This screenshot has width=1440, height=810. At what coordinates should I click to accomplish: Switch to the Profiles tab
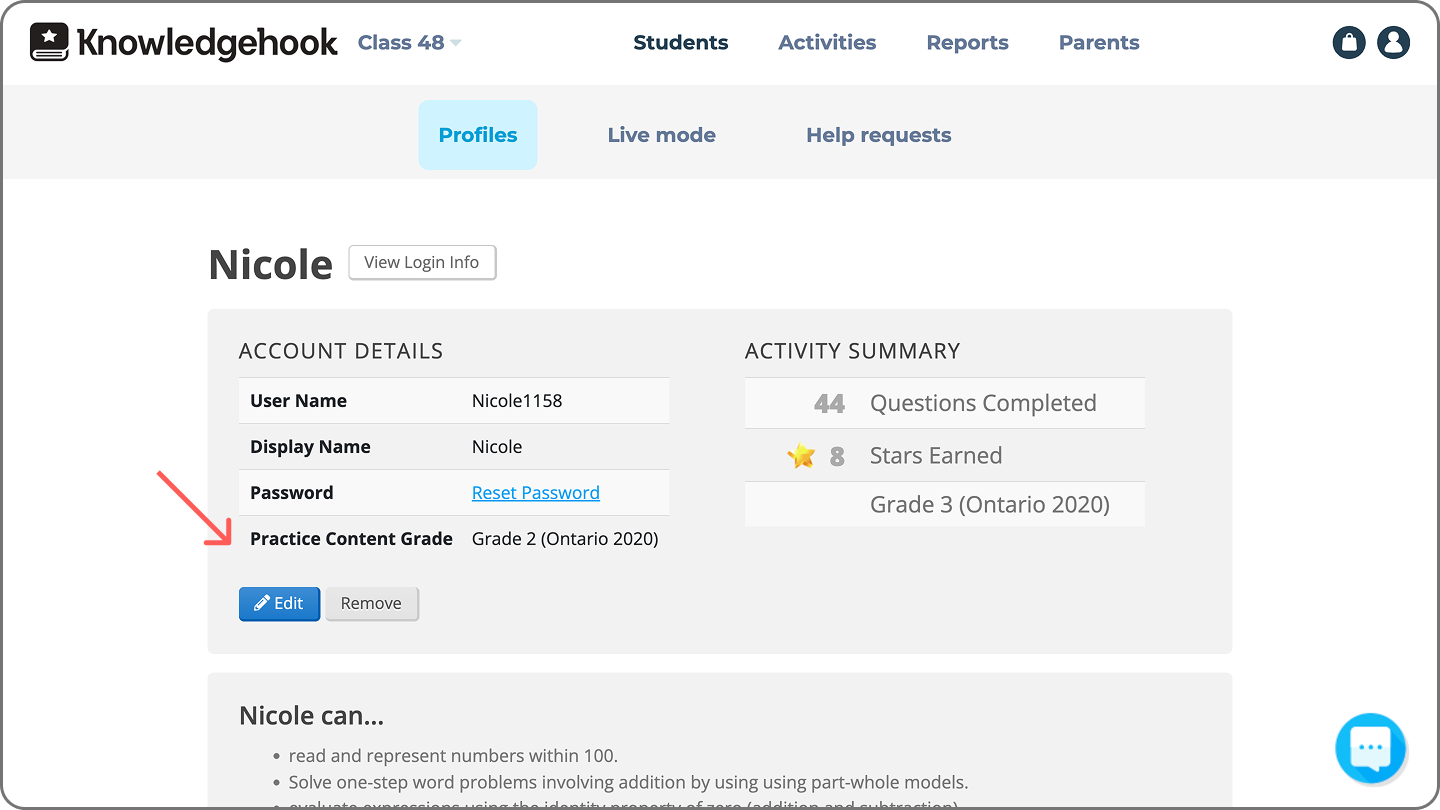[x=478, y=135]
